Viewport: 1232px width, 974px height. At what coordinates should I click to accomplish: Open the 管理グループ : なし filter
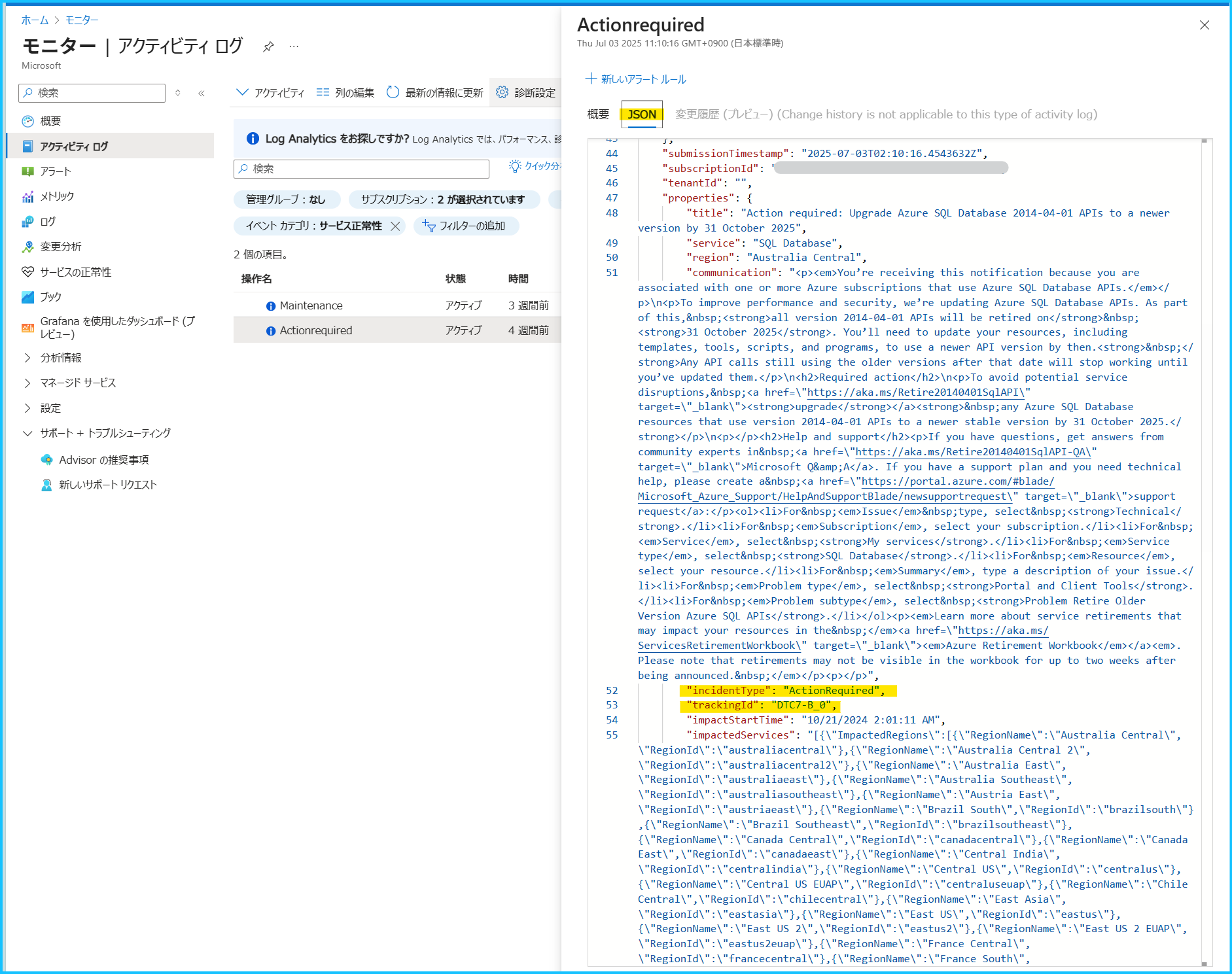click(287, 200)
